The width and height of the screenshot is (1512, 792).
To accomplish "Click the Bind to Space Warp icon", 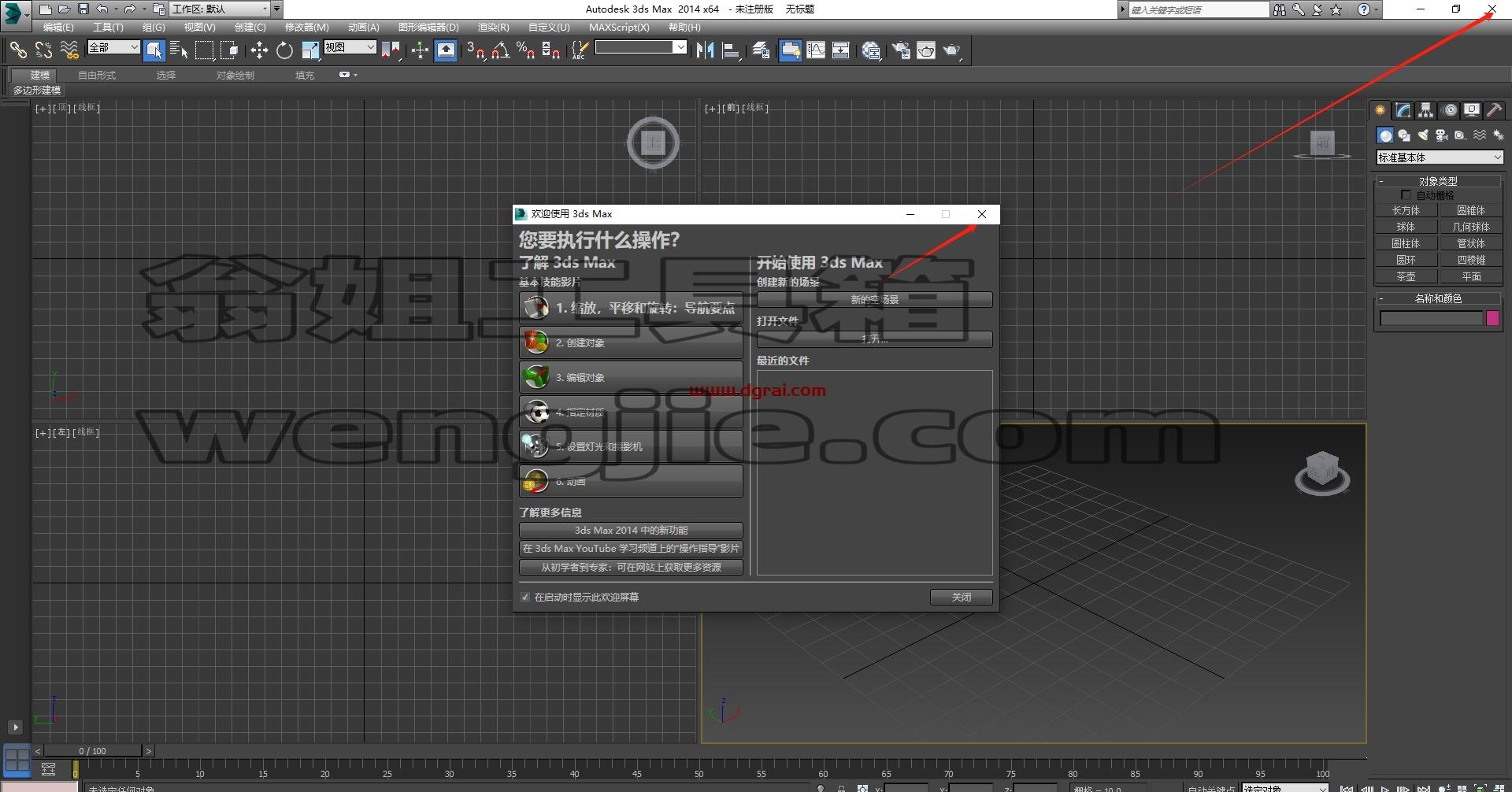I will tap(69, 50).
